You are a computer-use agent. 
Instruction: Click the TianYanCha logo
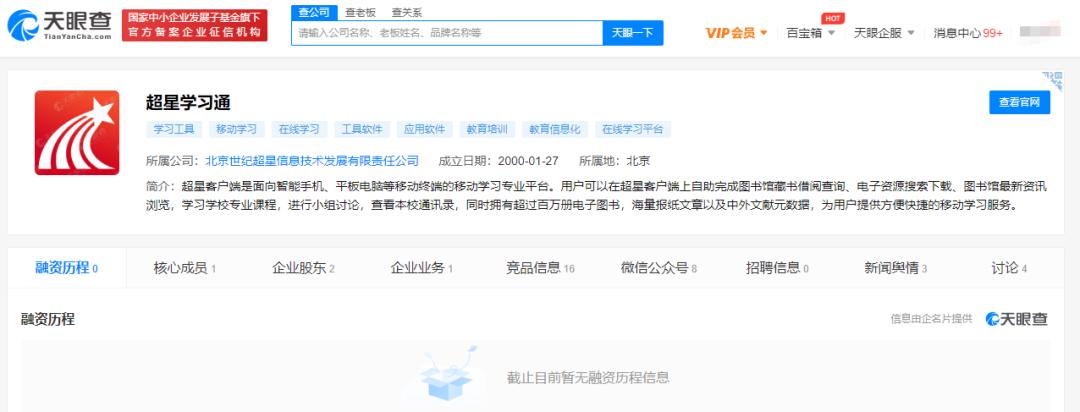pyautogui.click(x=59, y=25)
